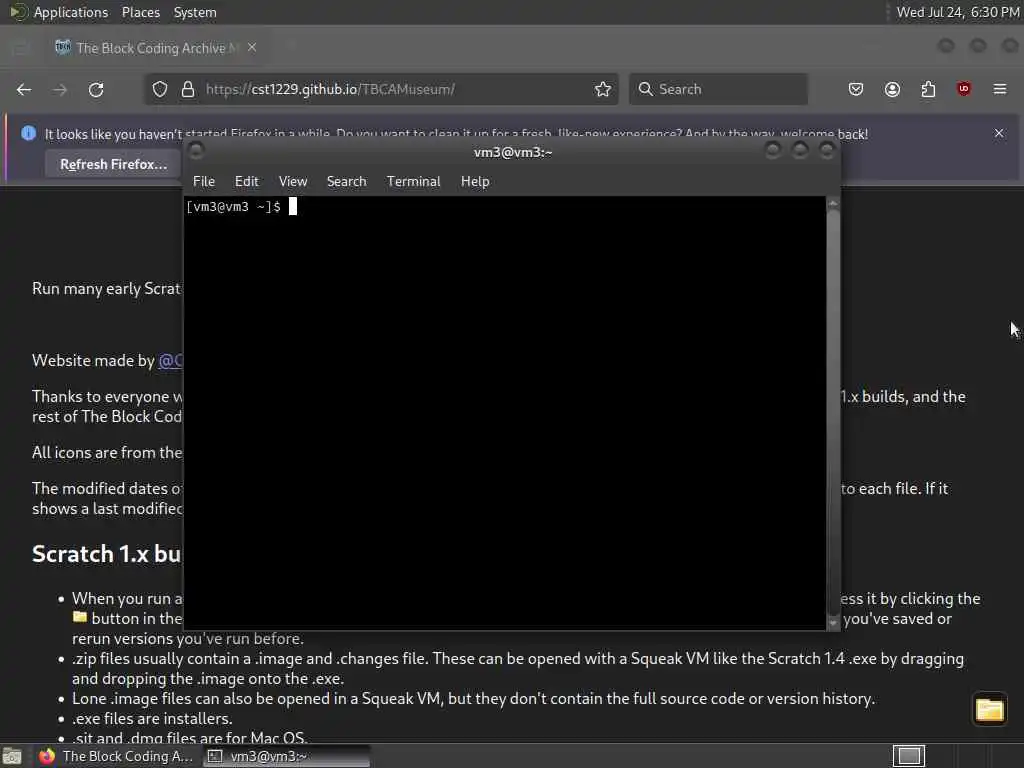Open the shield tracking protection icon
Image resolution: width=1024 pixels, height=768 pixels.
coord(160,89)
